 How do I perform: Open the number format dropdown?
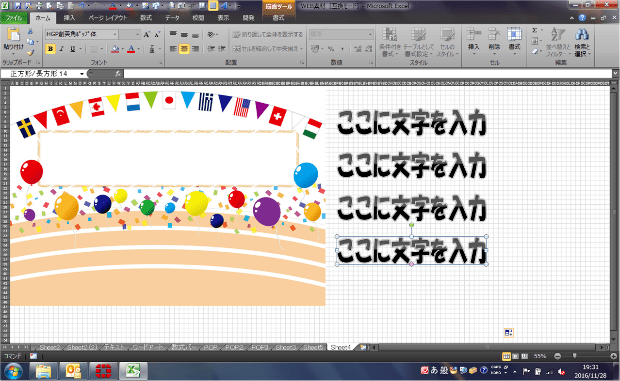[x=370, y=34]
